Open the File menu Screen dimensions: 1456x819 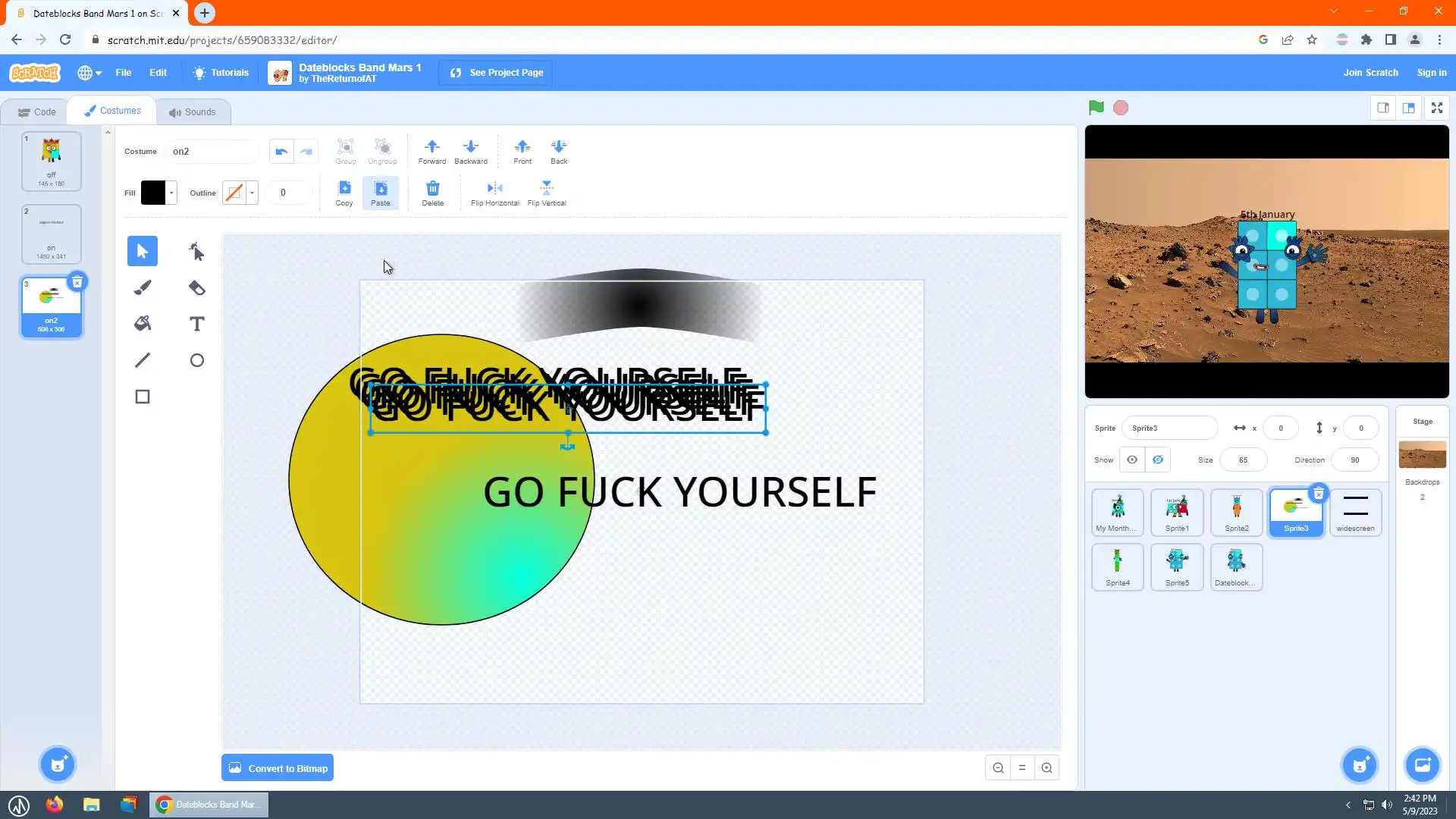[x=123, y=73]
